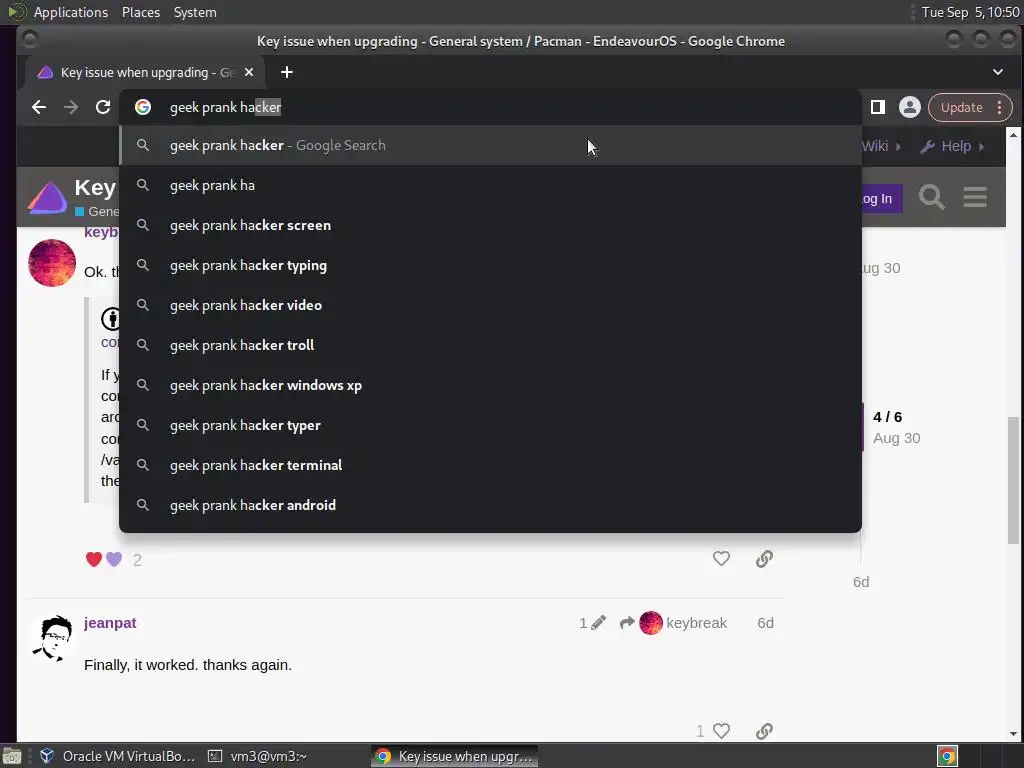Viewport: 1024px width, 768px height.
Task: Choose suggestion 'geek prank hacker terminal'
Action: point(490,465)
